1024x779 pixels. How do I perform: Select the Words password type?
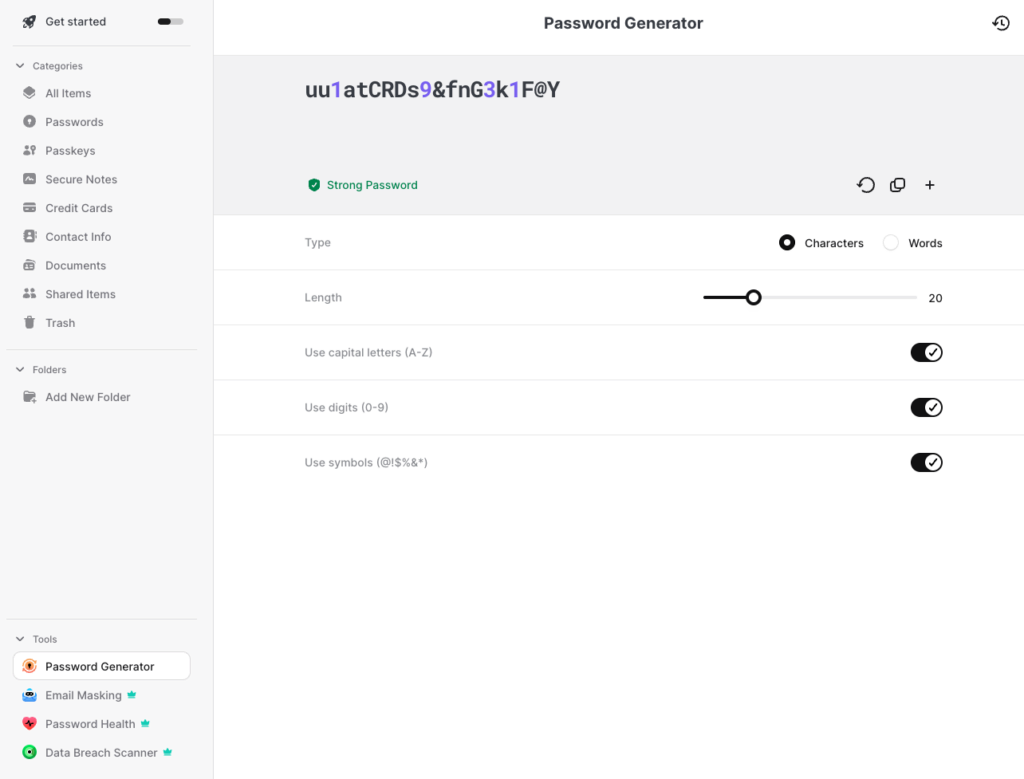pos(891,243)
